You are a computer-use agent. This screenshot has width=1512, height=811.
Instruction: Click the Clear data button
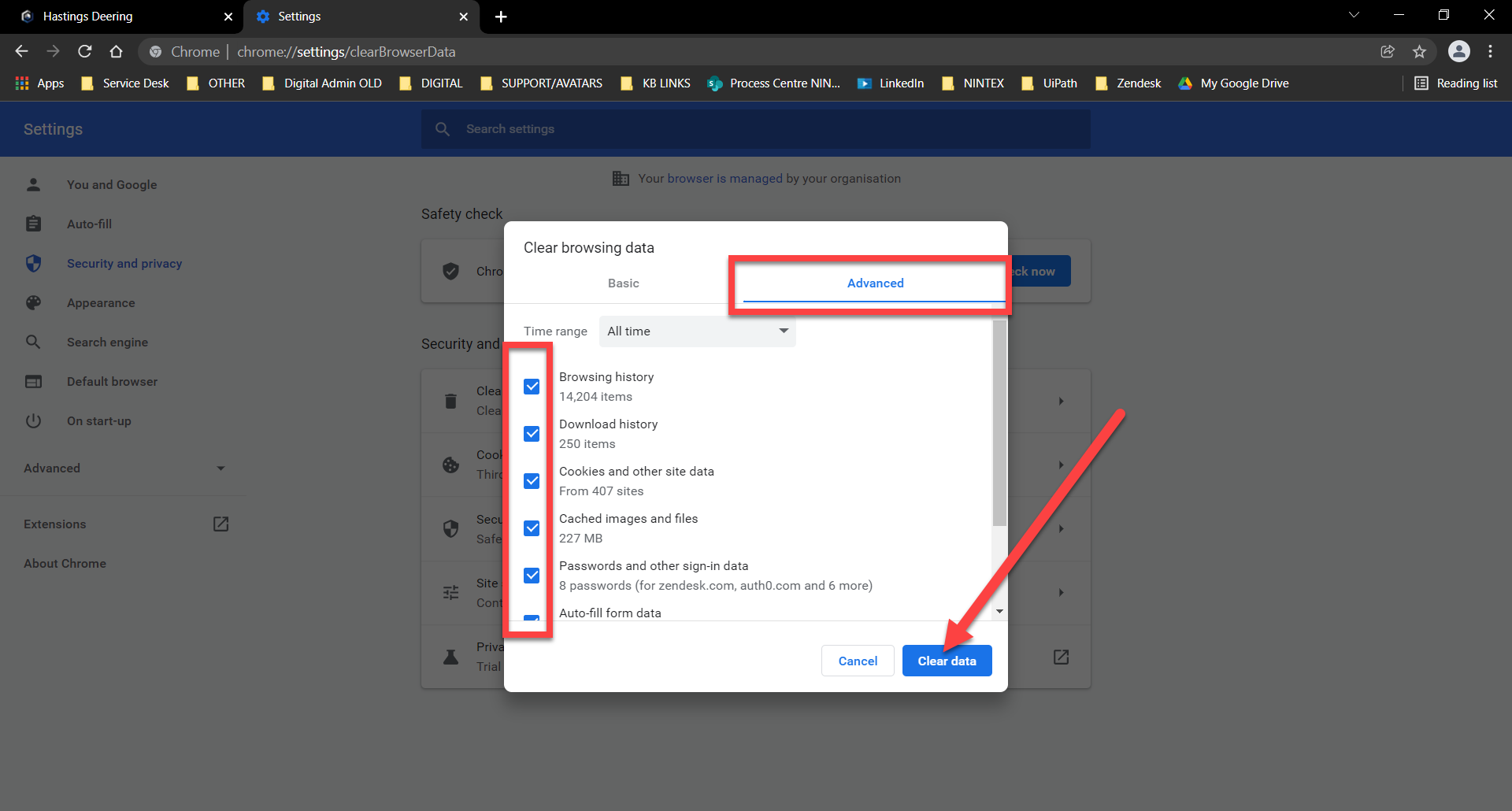tap(947, 661)
